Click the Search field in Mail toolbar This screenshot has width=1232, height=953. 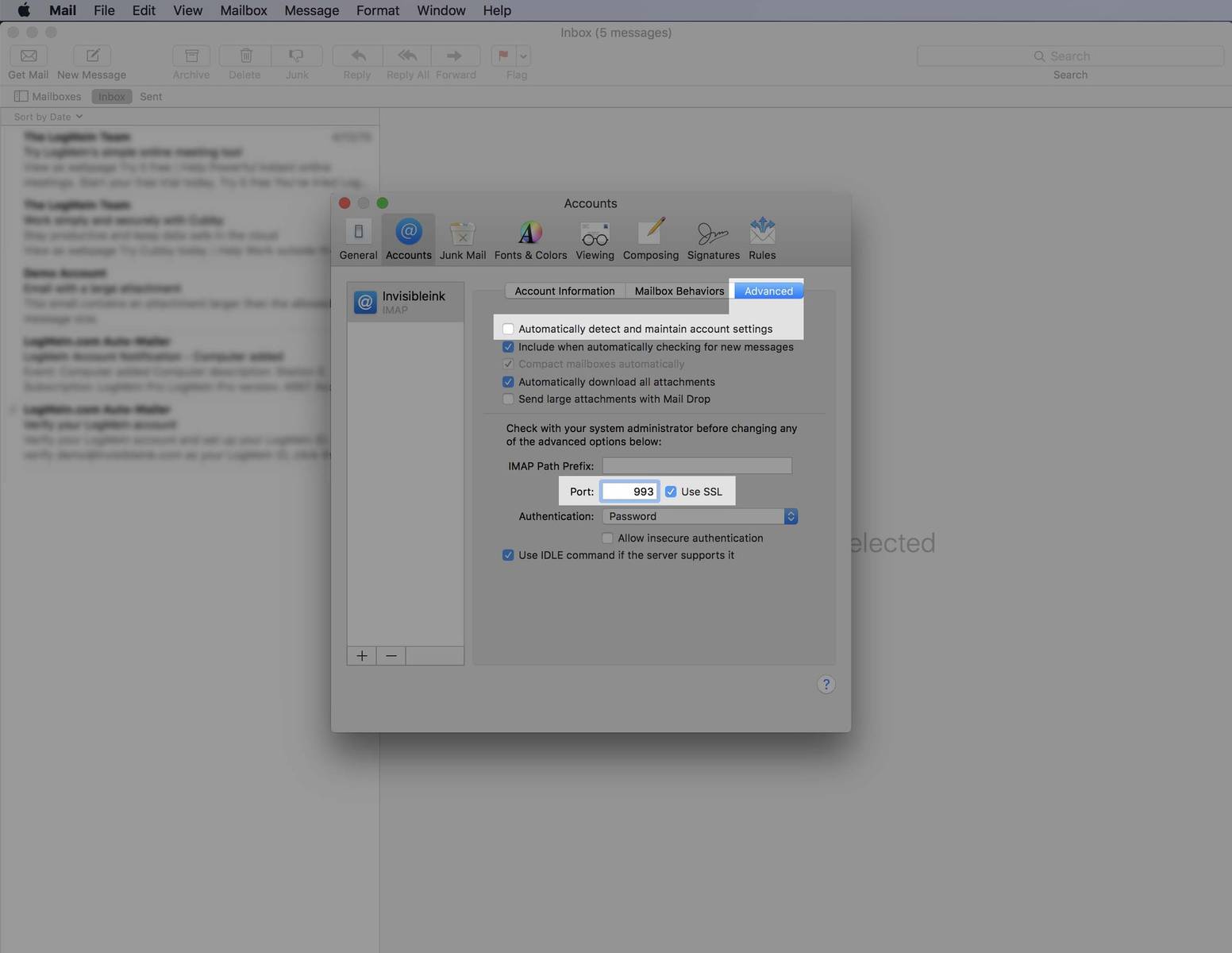point(1070,56)
